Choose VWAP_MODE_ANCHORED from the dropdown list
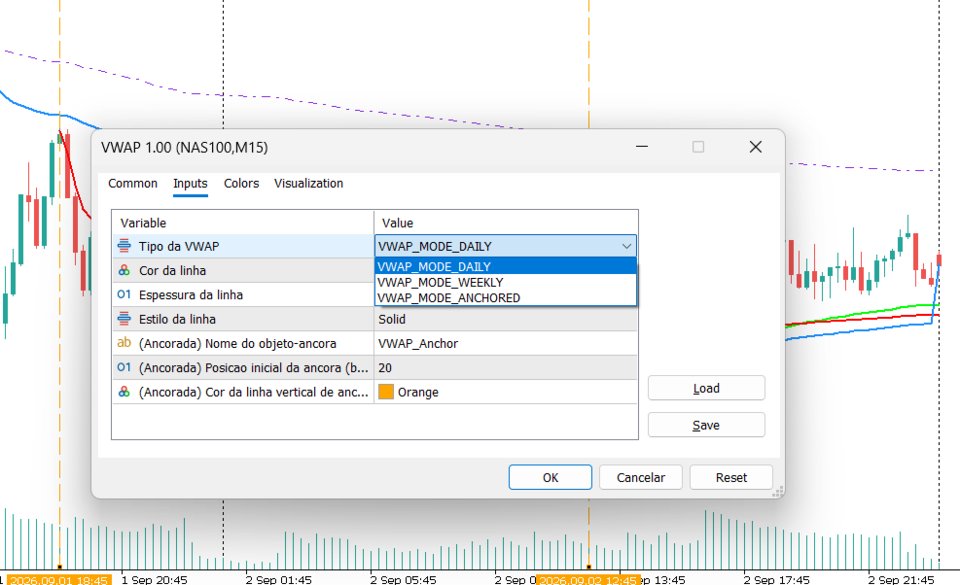 (506, 298)
